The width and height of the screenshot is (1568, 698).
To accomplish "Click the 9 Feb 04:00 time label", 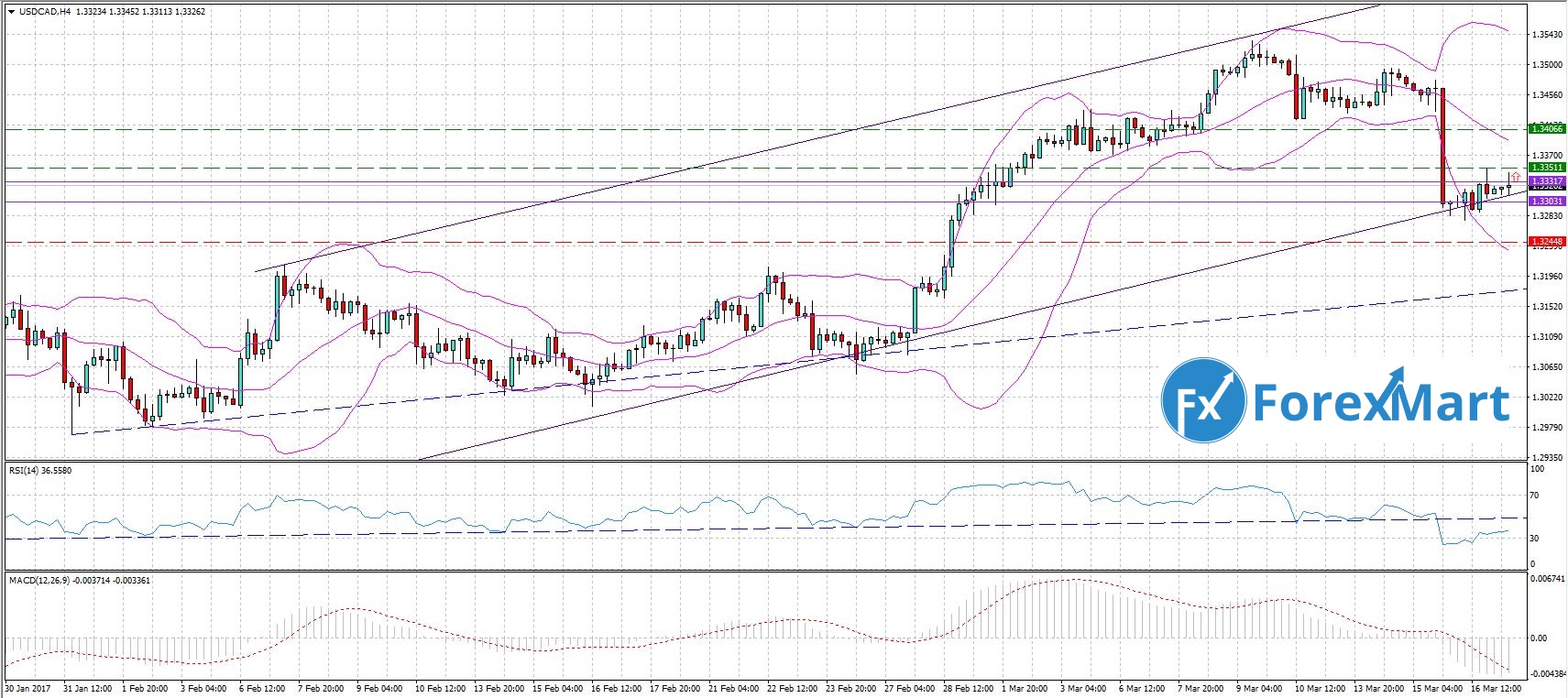I will tap(381, 687).
